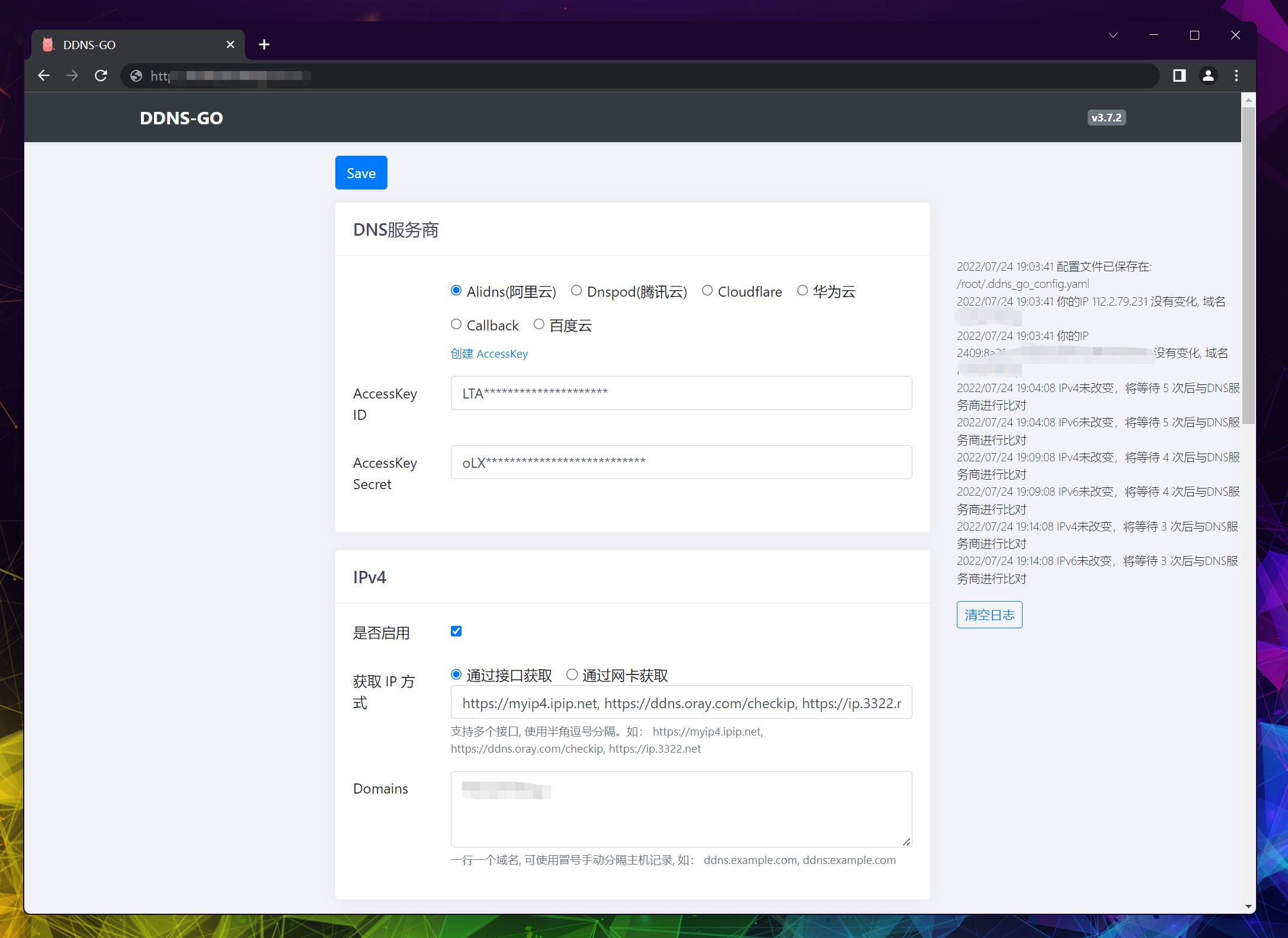Select the Callback DNS option
The height and width of the screenshot is (938, 1288).
[456, 324]
